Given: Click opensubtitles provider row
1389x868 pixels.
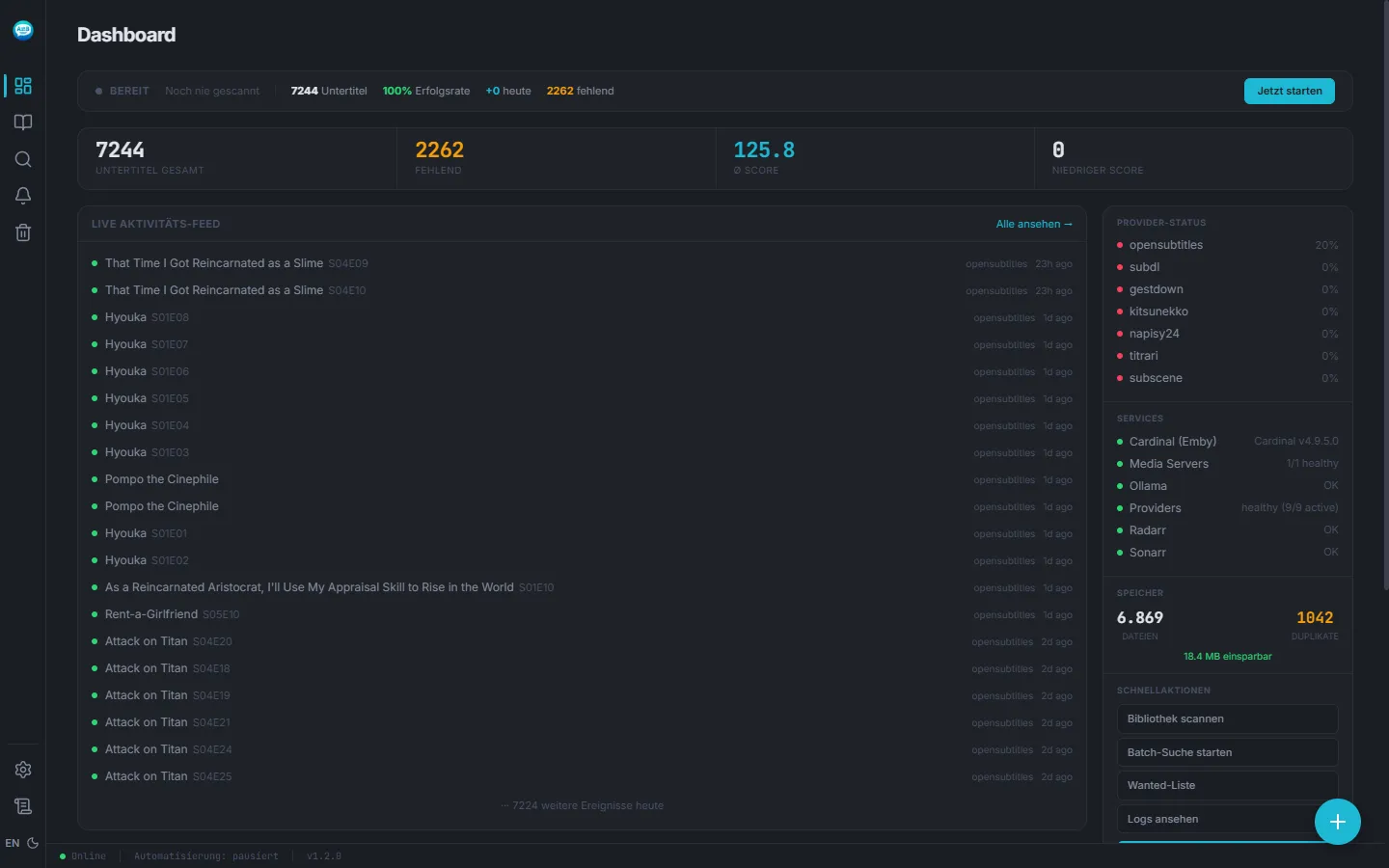Looking at the screenshot, I should coord(1227,245).
